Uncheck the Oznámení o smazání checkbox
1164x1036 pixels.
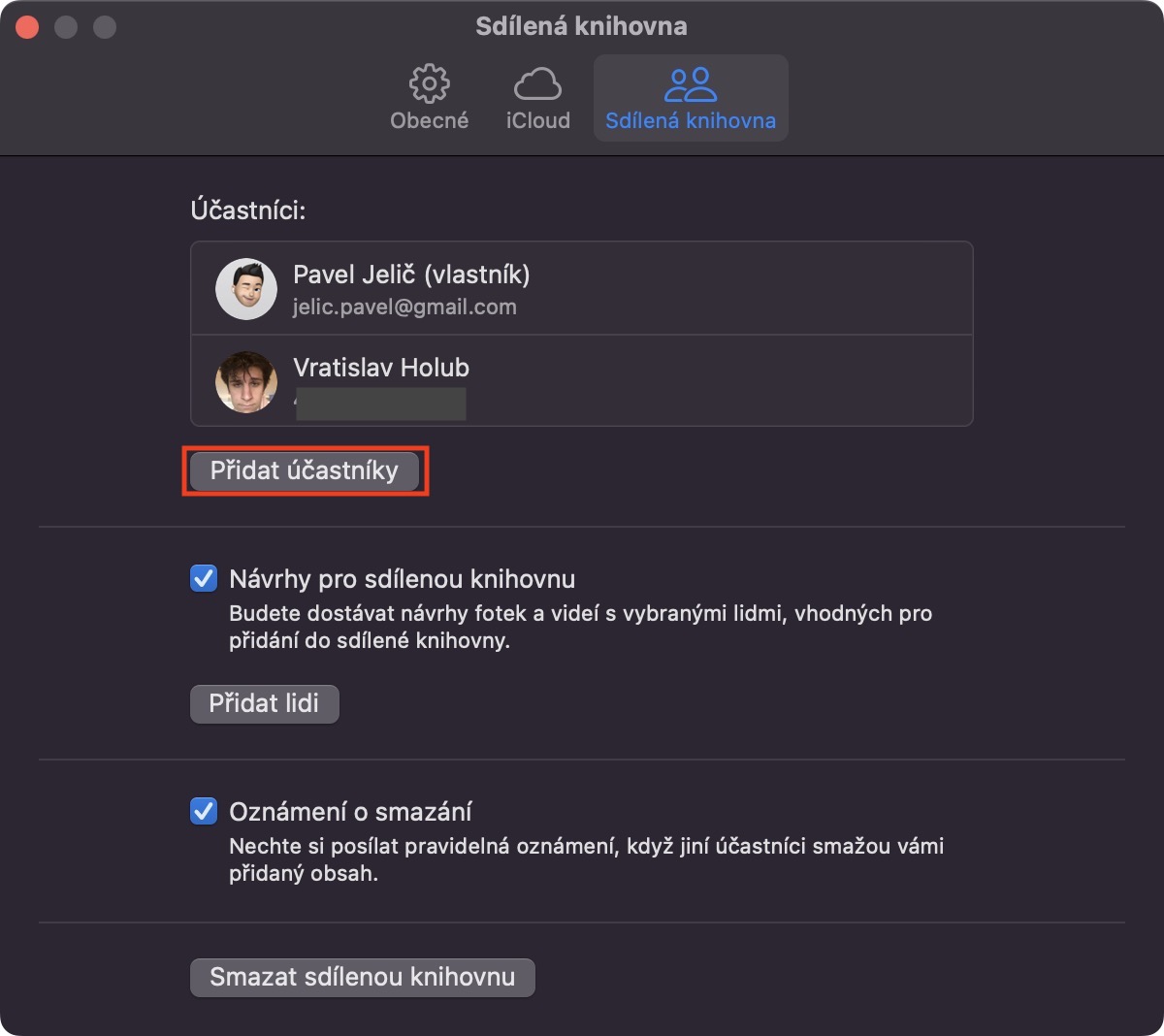coord(204,811)
